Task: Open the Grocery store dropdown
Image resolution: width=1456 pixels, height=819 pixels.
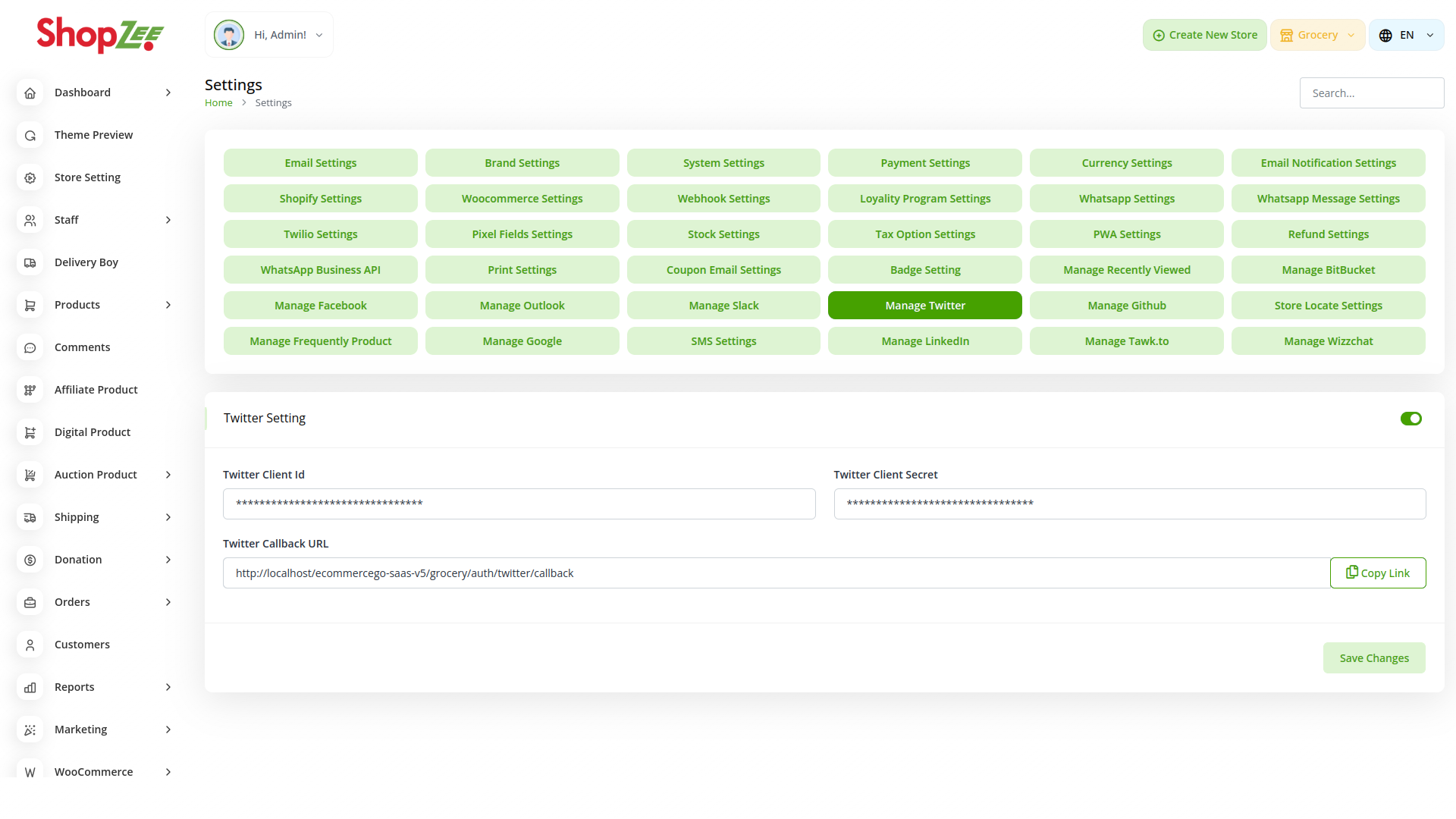Action: coord(1317,35)
